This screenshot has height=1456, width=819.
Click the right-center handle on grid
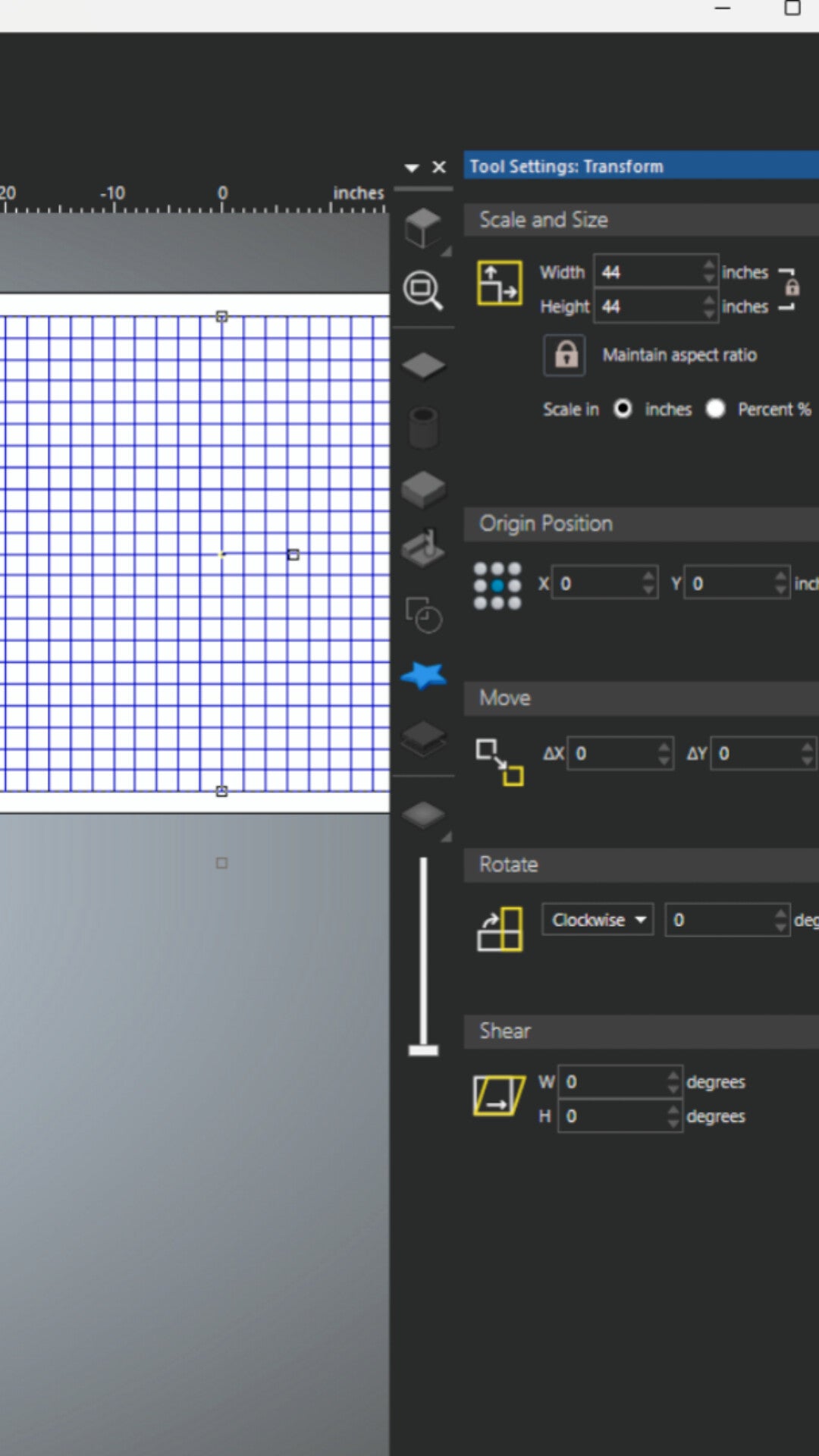[293, 555]
